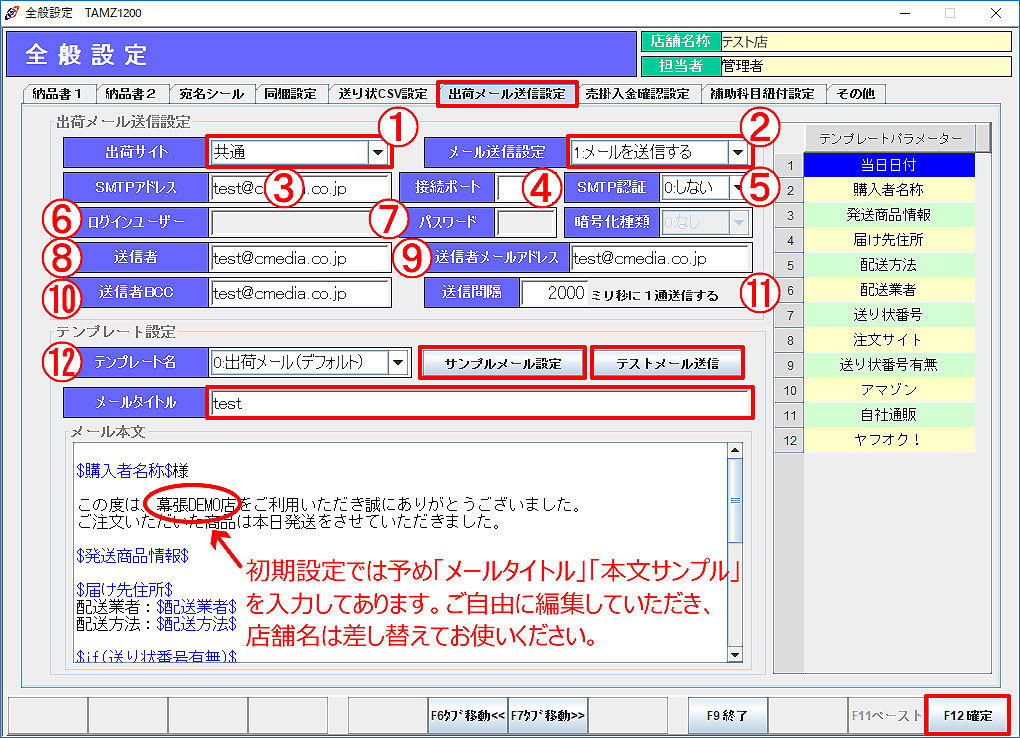Click the SMTPアドレス text field
1020x738 pixels.
(300, 188)
